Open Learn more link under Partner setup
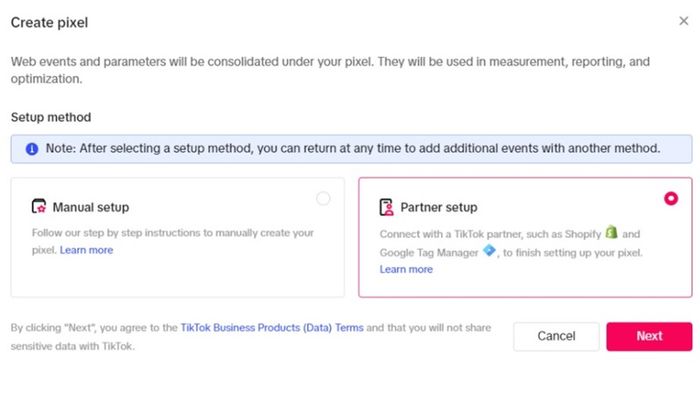Viewport: 700px width, 394px height. pyautogui.click(x=406, y=269)
